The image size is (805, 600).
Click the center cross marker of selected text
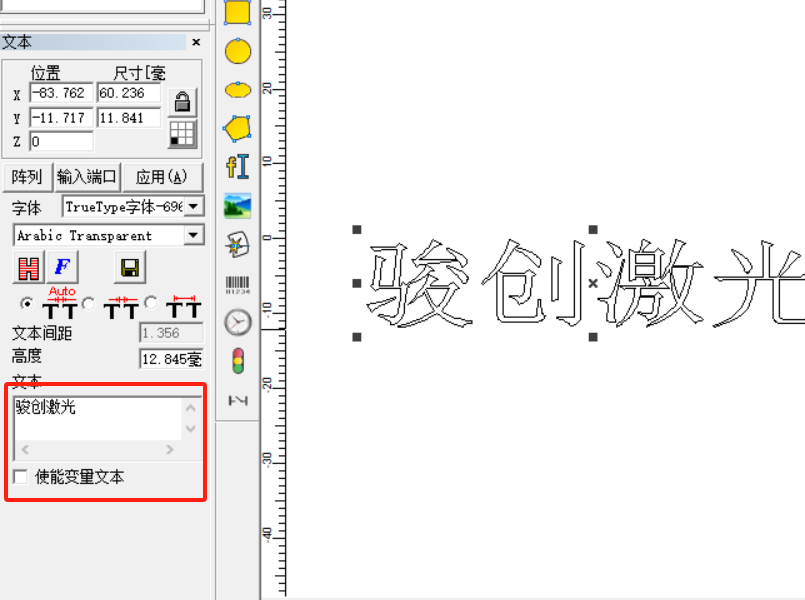(593, 283)
